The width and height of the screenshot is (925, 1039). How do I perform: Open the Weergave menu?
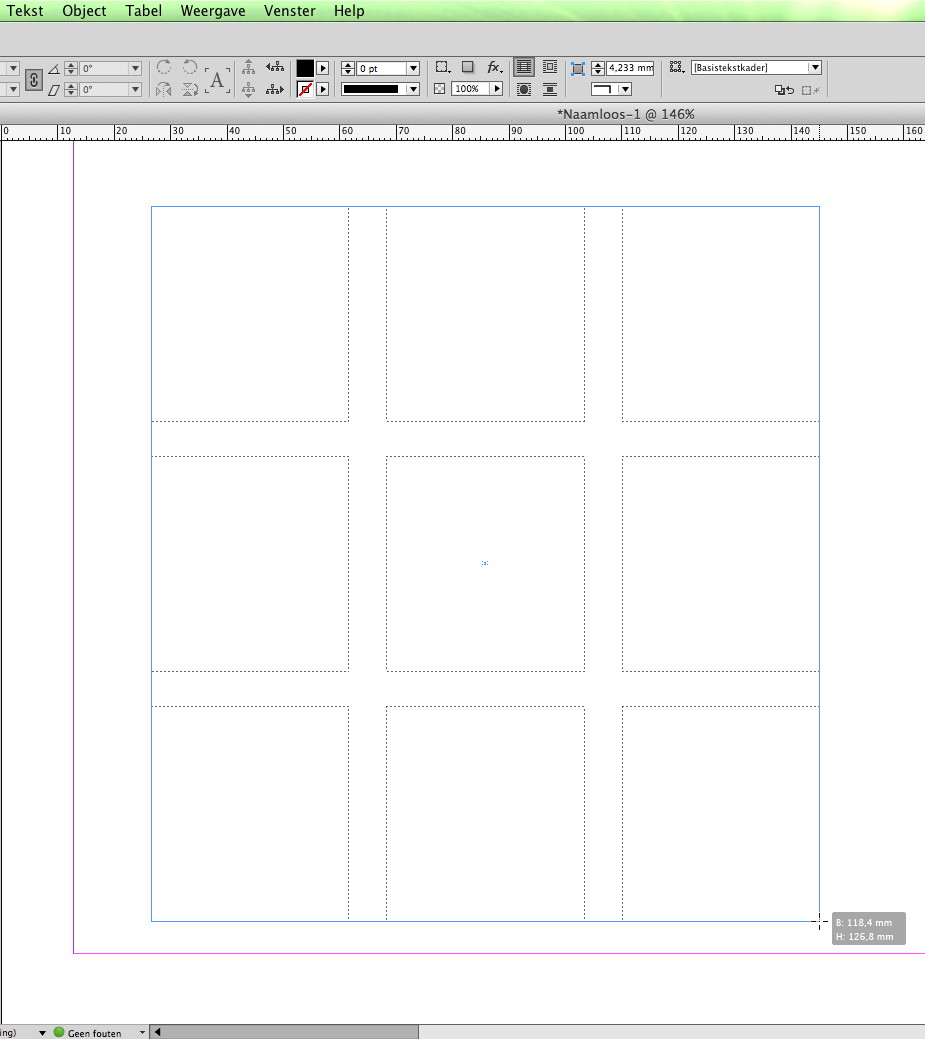213,11
